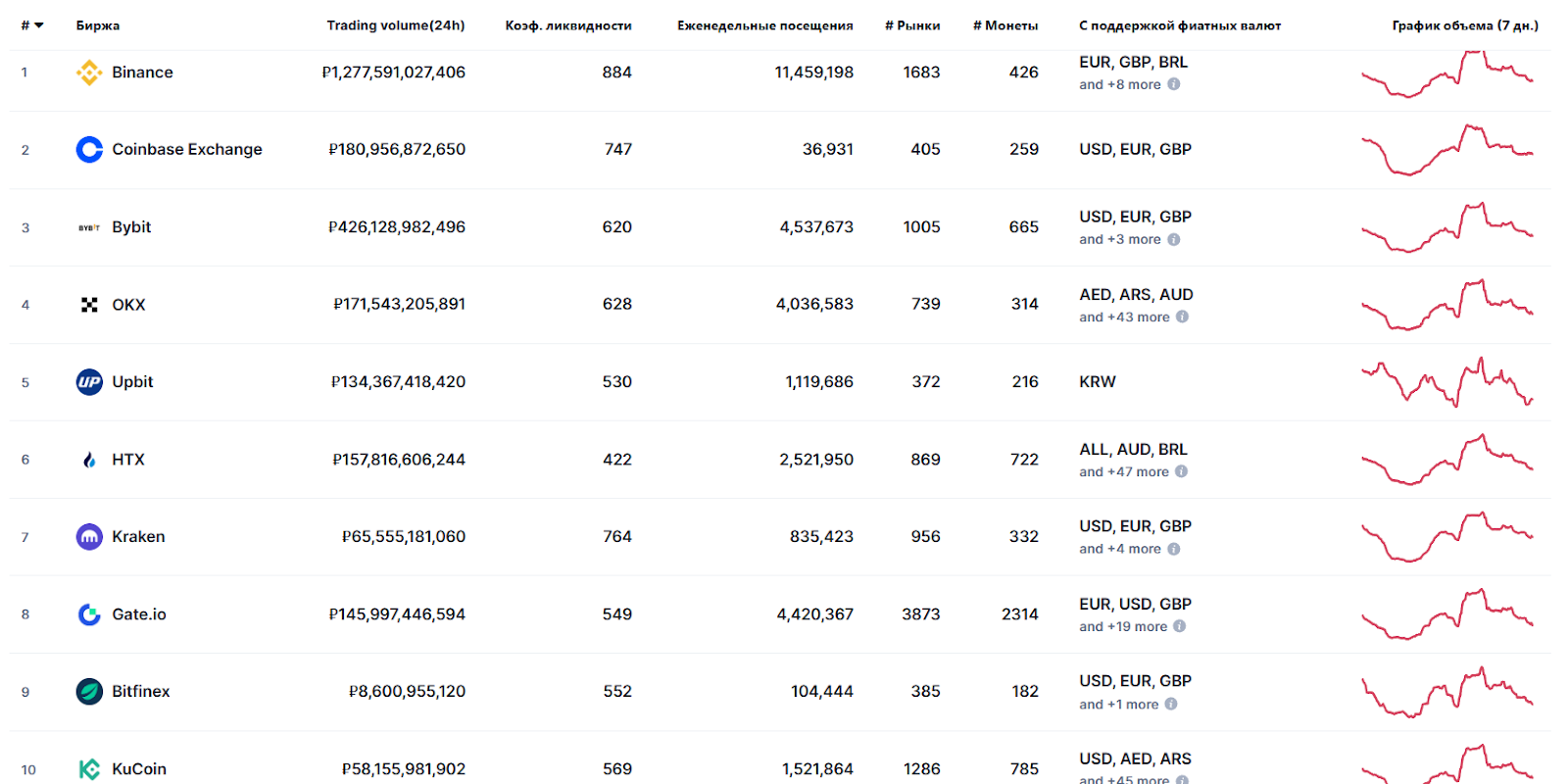This screenshot has height=784, width=1568.
Task: Click Gate.io coins count 2314
Action: 1020,614
